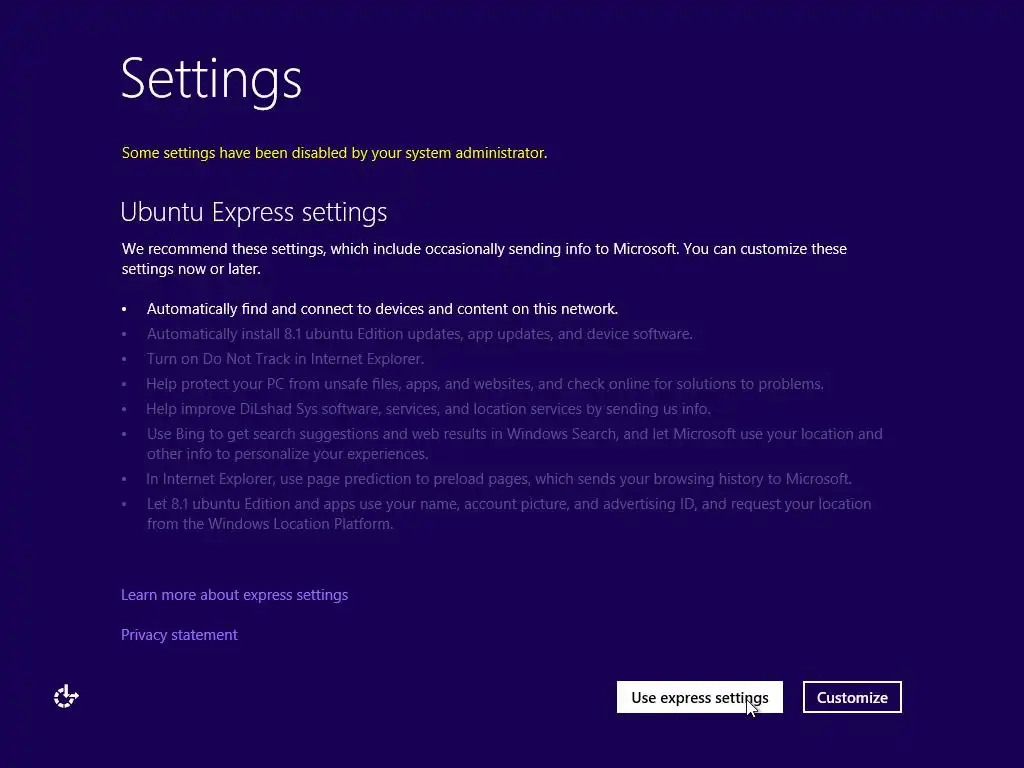Click the Settings page title
Screen dimensions: 1024x768
coord(211,80)
